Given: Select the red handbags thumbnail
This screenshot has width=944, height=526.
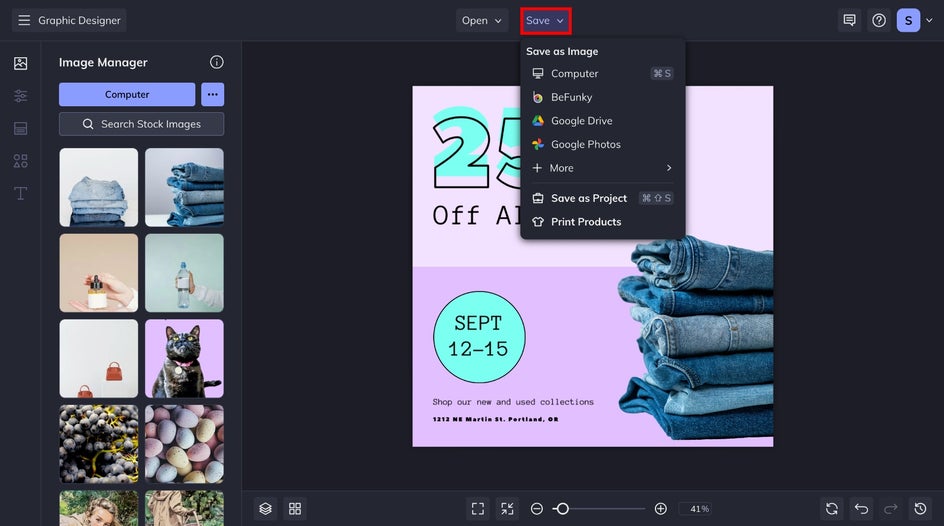Looking at the screenshot, I should click(x=99, y=359).
